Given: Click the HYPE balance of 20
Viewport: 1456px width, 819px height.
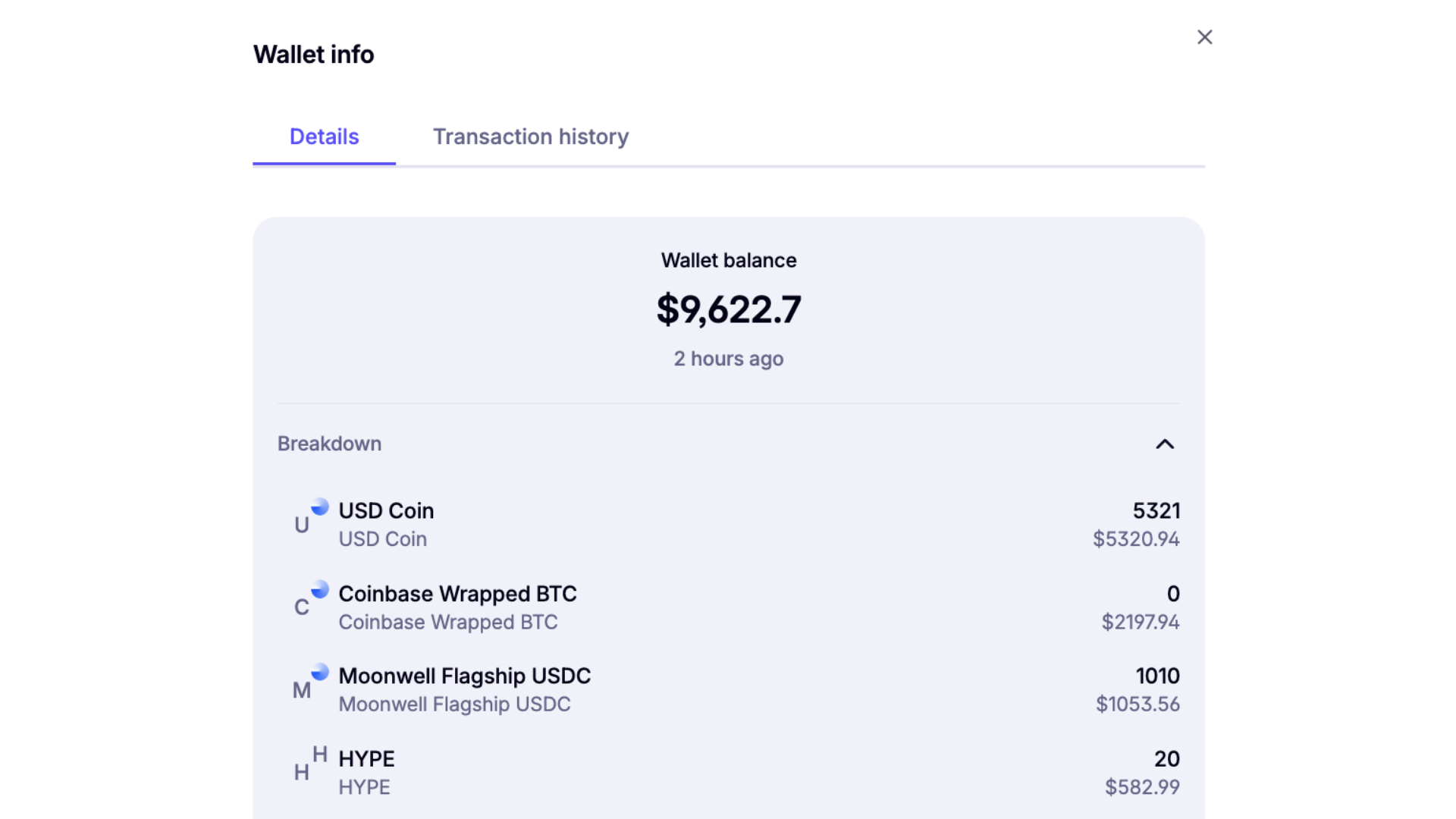Looking at the screenshot, I should click(1167, 758).
